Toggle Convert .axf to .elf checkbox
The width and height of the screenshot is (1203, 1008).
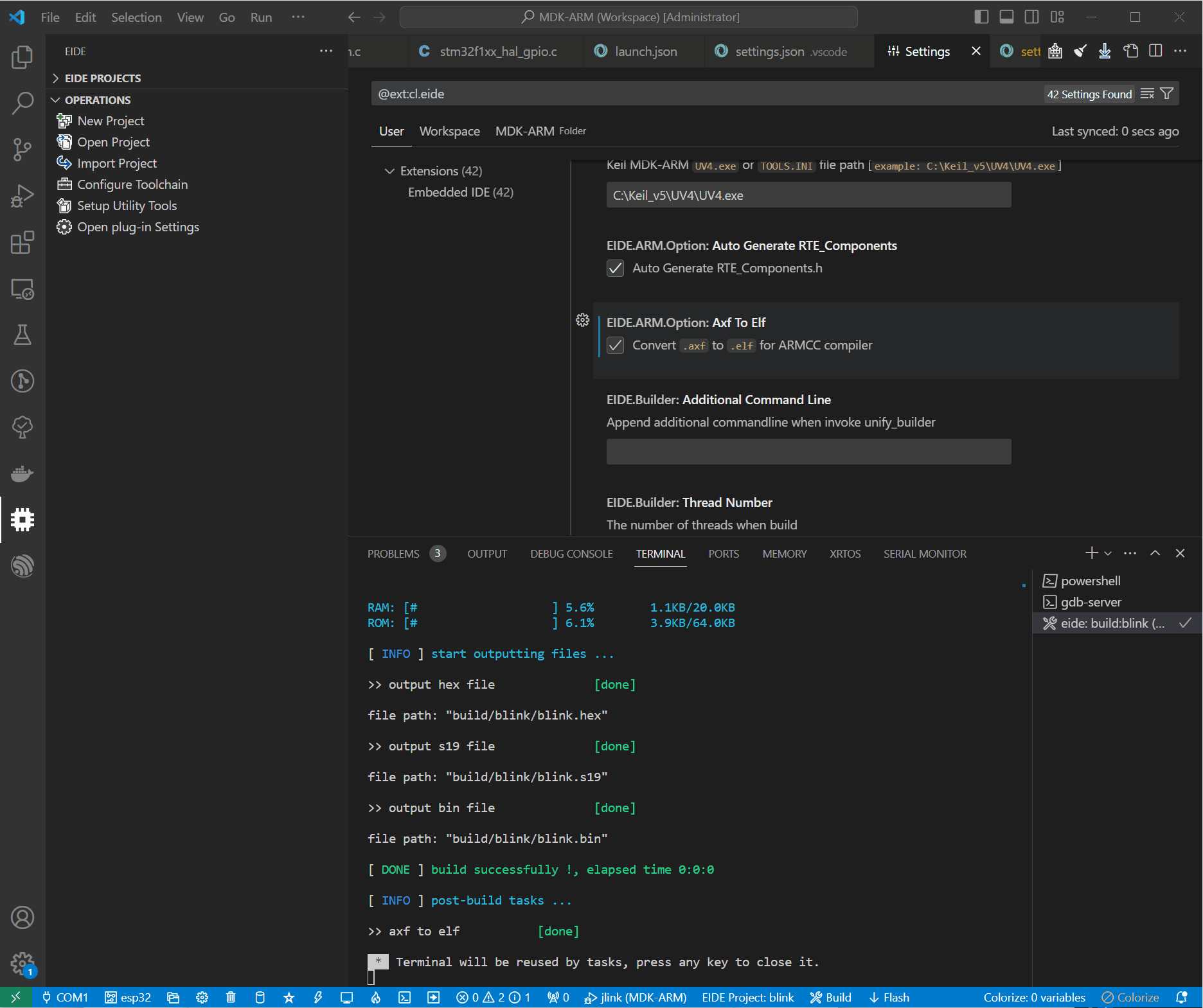coord(616,346)
